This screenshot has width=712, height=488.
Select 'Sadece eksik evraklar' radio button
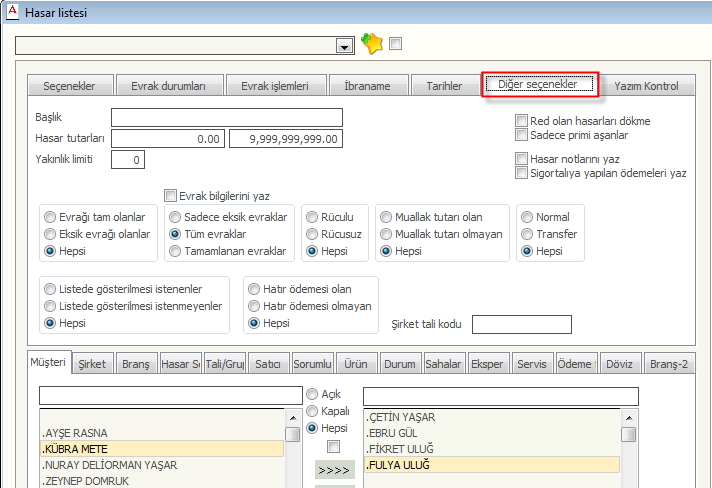175,217
